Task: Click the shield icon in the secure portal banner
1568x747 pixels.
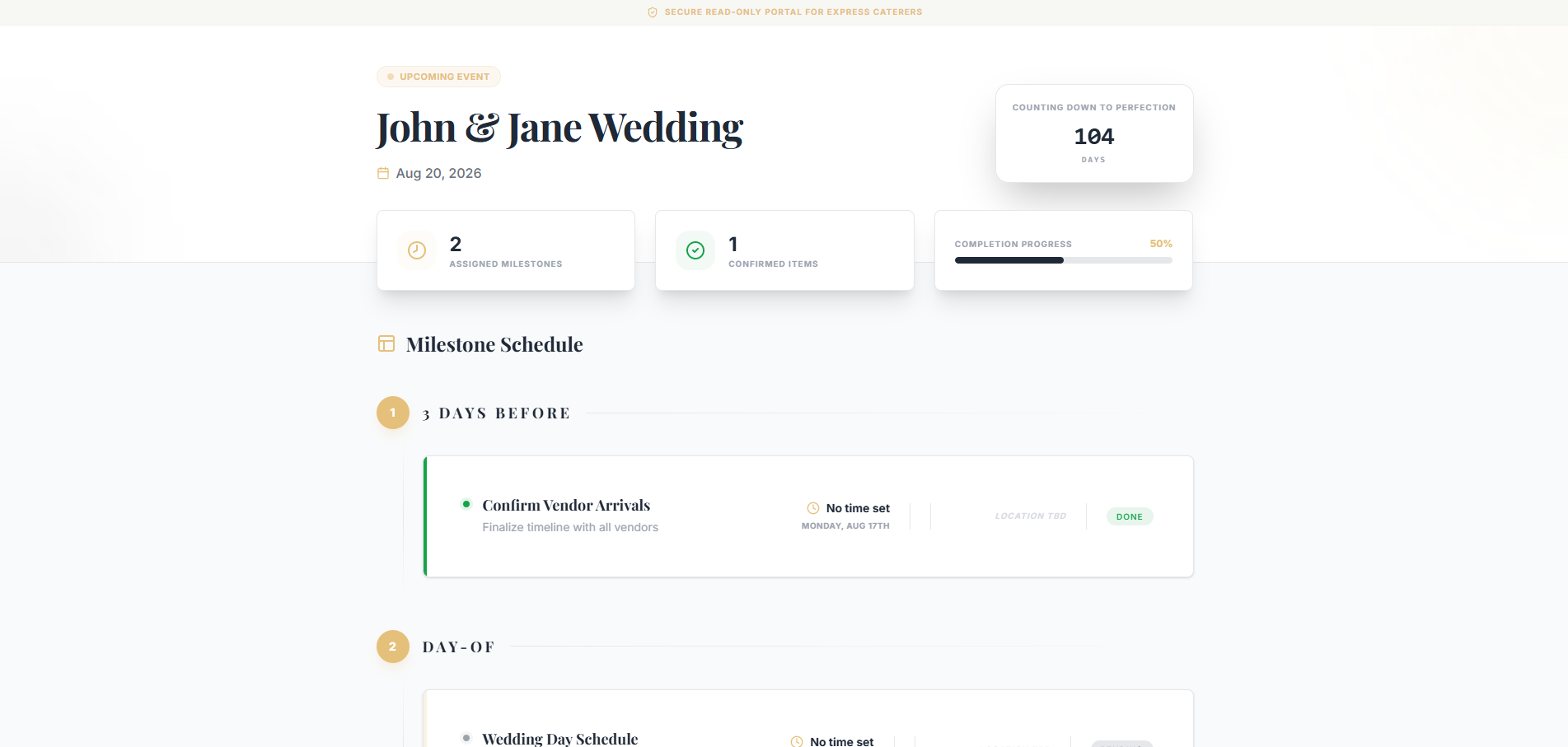Action: pos(653,12)
